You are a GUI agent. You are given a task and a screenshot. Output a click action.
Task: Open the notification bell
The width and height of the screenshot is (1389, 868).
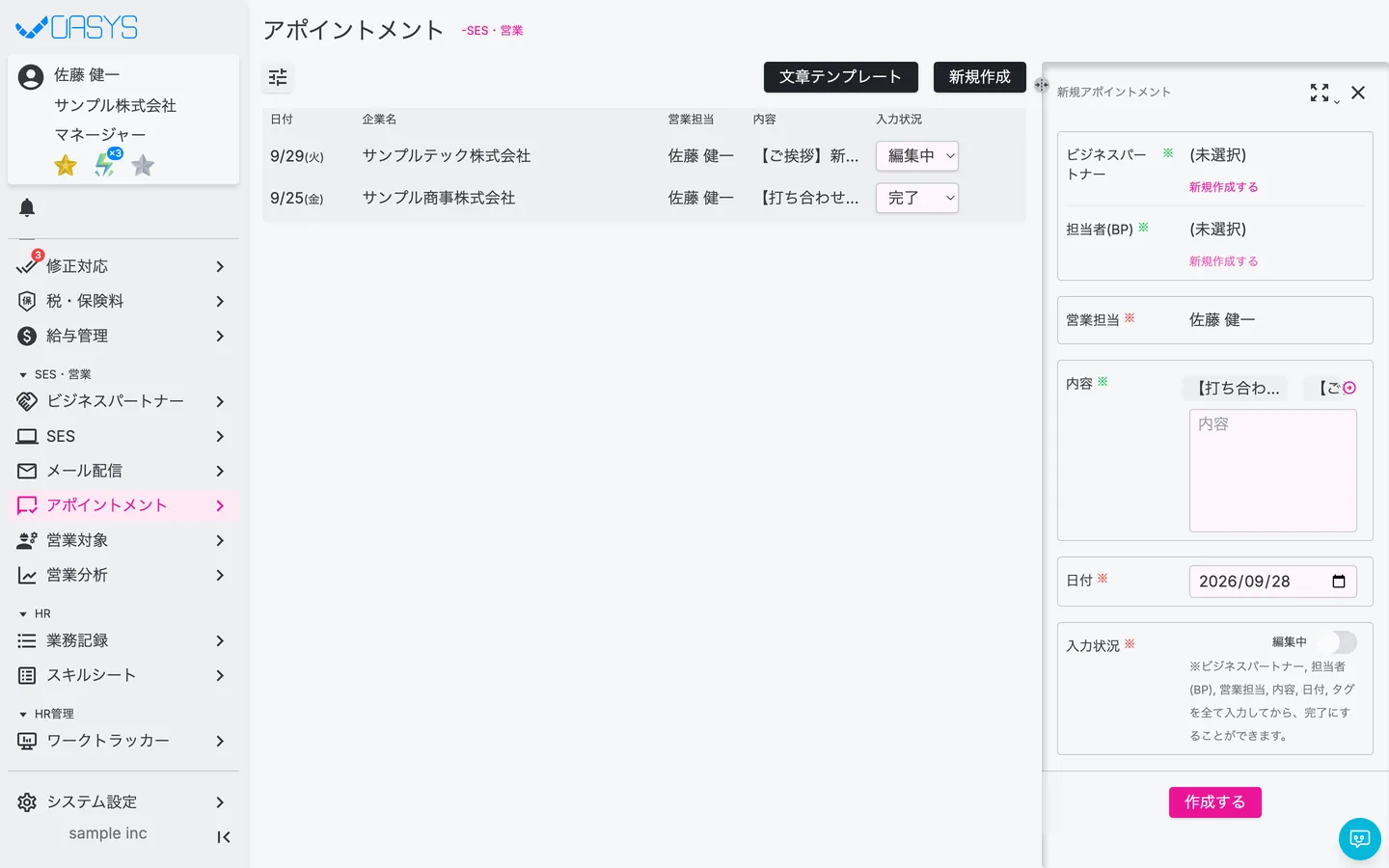click(27, 207)
